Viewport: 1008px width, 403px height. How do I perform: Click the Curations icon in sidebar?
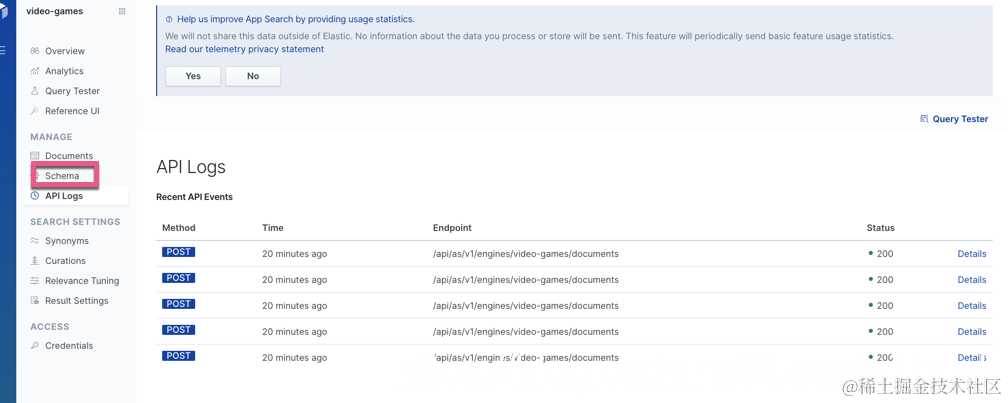tap(35, 261)
